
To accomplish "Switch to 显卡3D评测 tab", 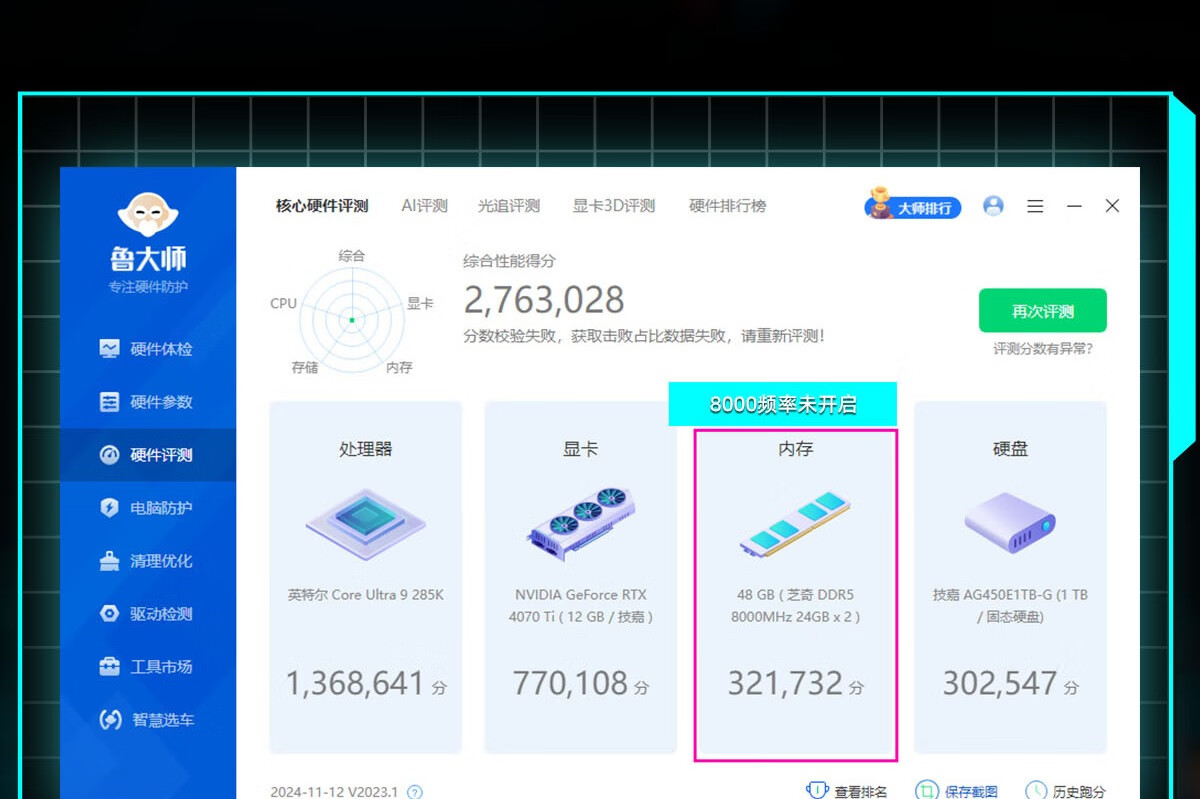I will [613, 206].
